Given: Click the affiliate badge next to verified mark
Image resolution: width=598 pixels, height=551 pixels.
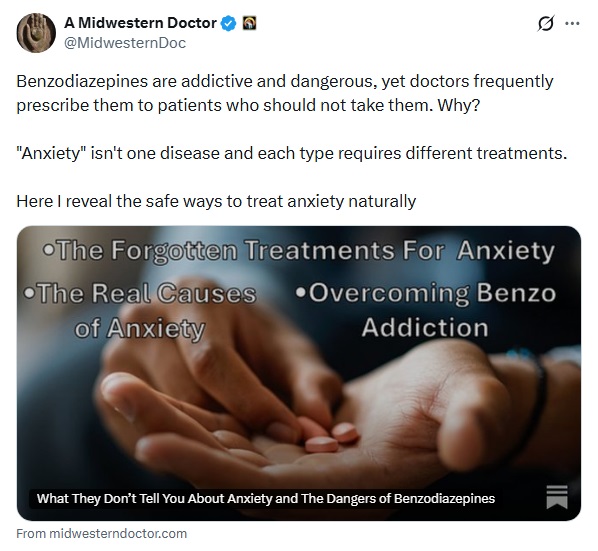Looking at the screenshot, I should tap(249, 23).
